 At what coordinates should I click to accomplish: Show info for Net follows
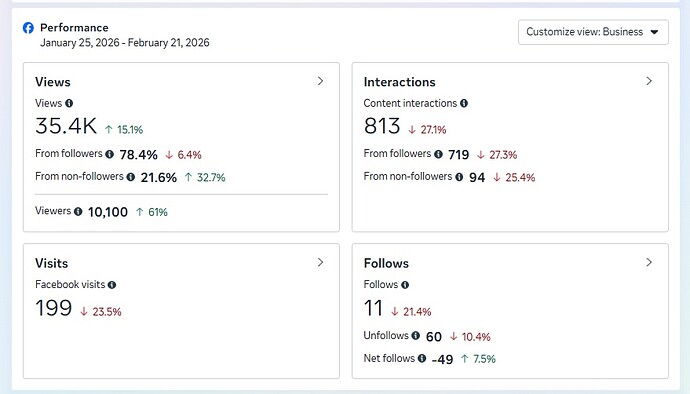click(422, 358)
